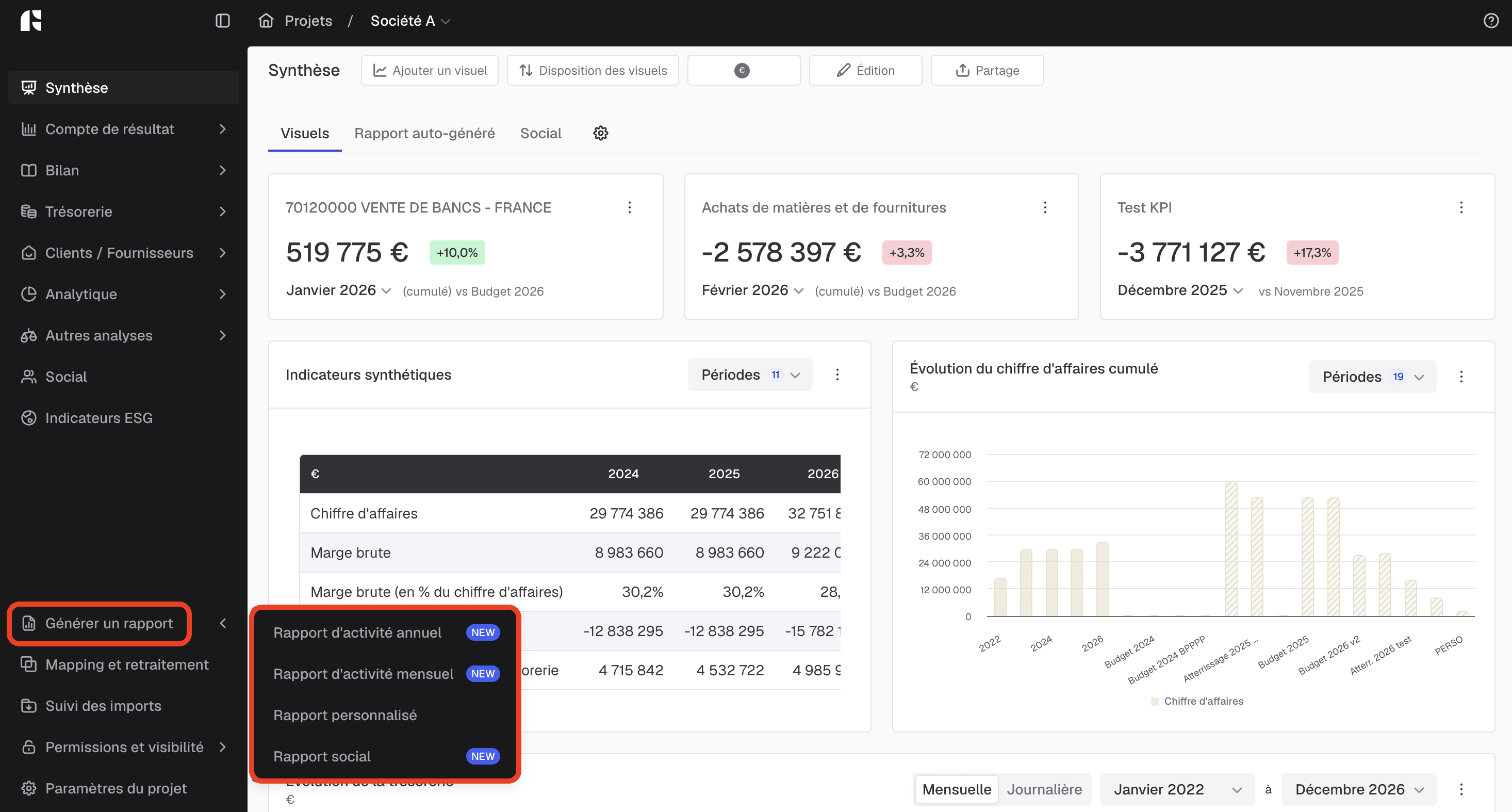Click the +17,3% variation badge
Screen dimensions: 1512x812
pyautogui.click(x=1312, y=252)
